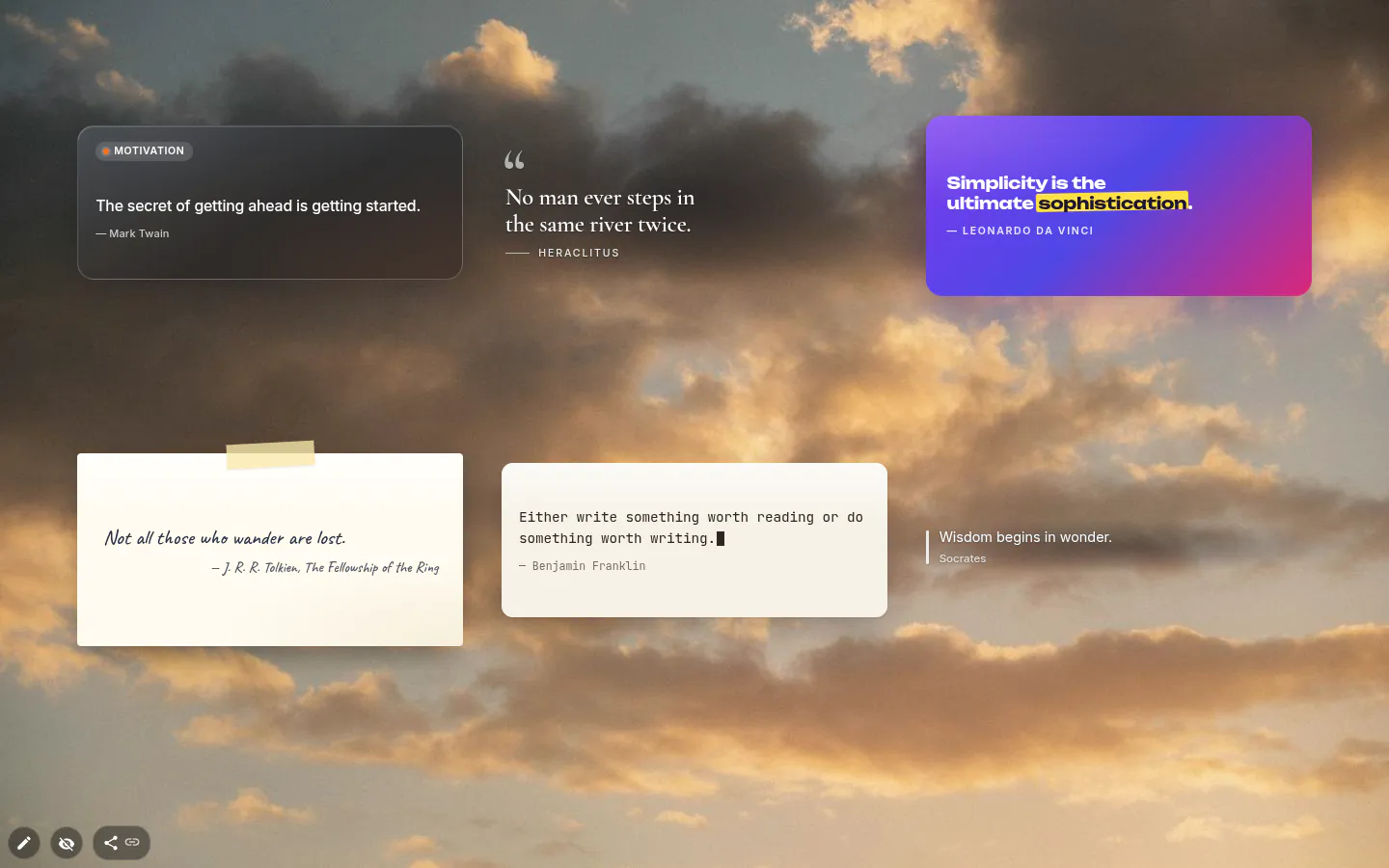Viewport: 1389px width, 868px height.
Task: Click the handwritten "Not all those who wander are lost."
Action: pos(225,538)
